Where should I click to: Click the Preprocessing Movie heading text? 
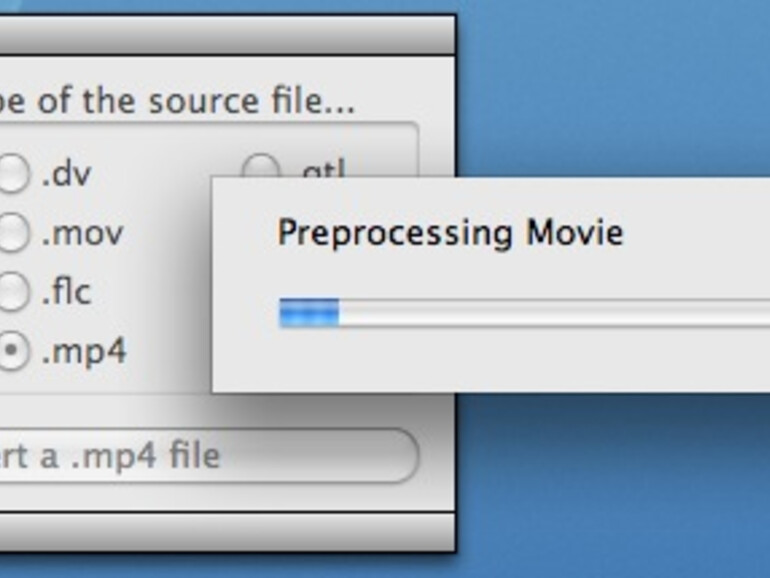coord(450,233)
